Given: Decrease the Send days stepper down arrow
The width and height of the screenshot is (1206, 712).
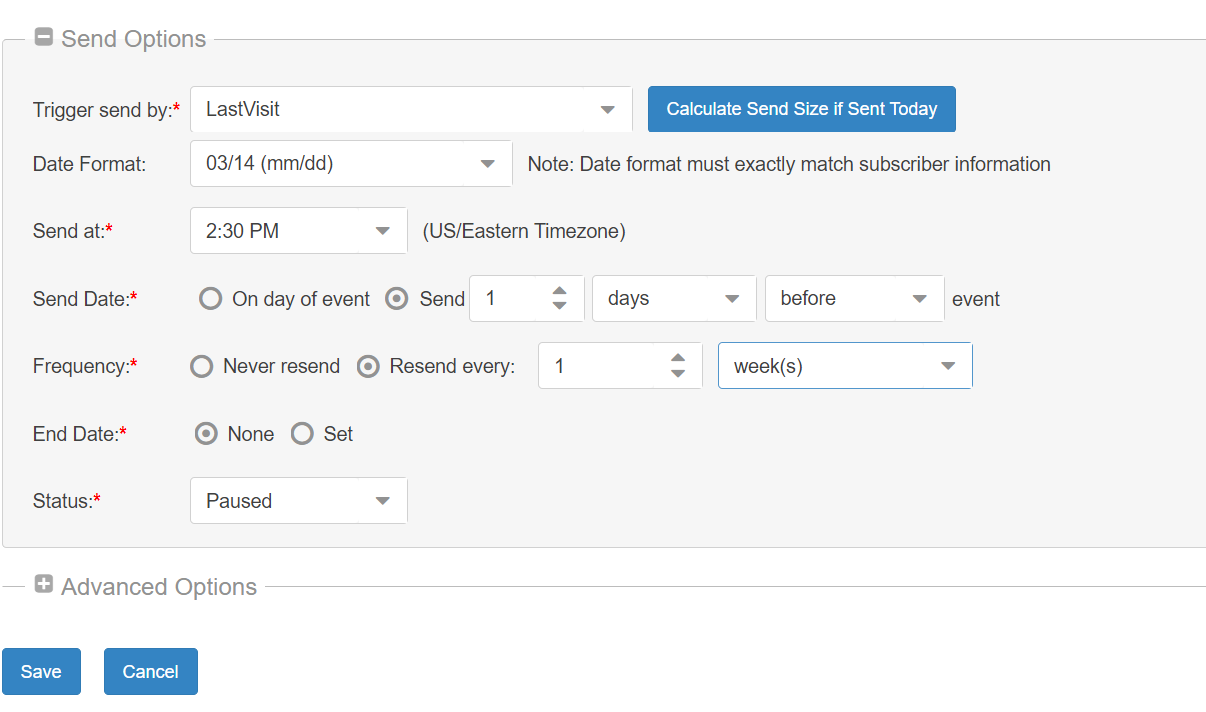Looking at the screenshot, I should click(x=560, y=306).
